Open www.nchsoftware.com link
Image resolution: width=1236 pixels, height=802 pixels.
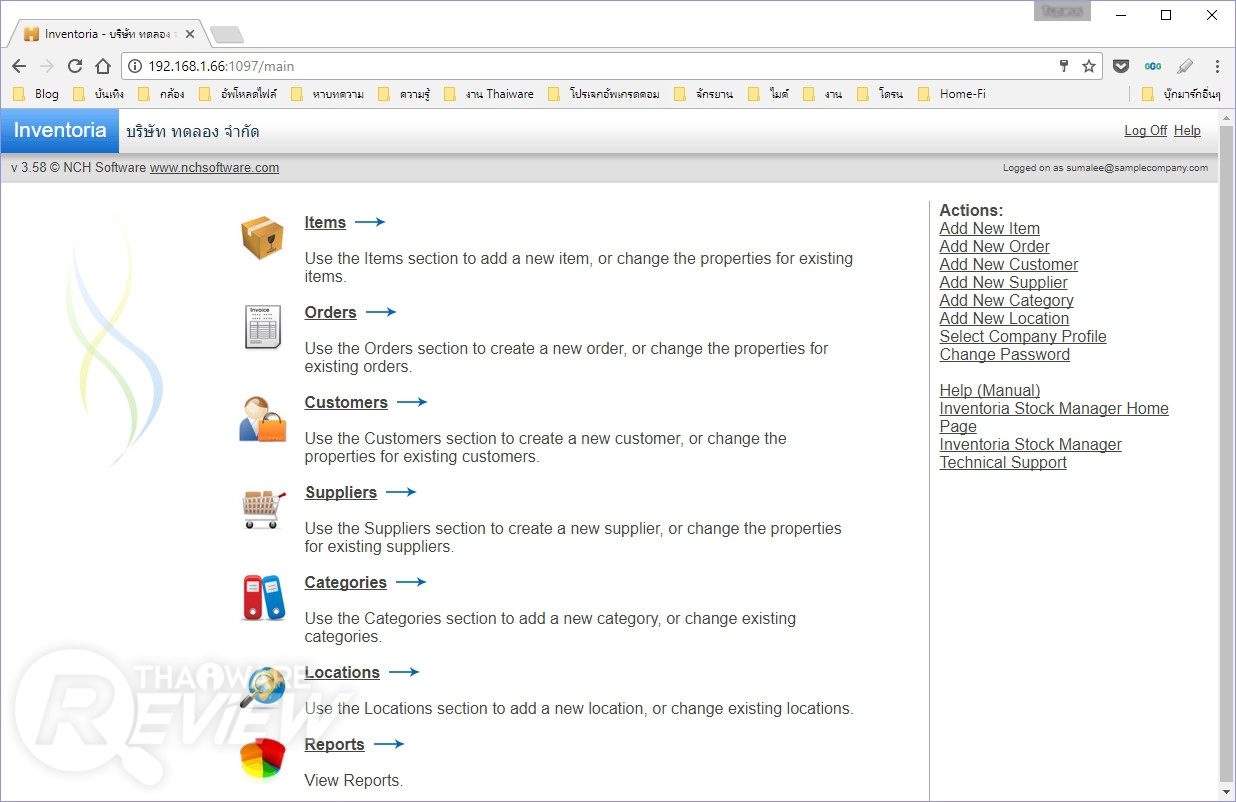214,168
